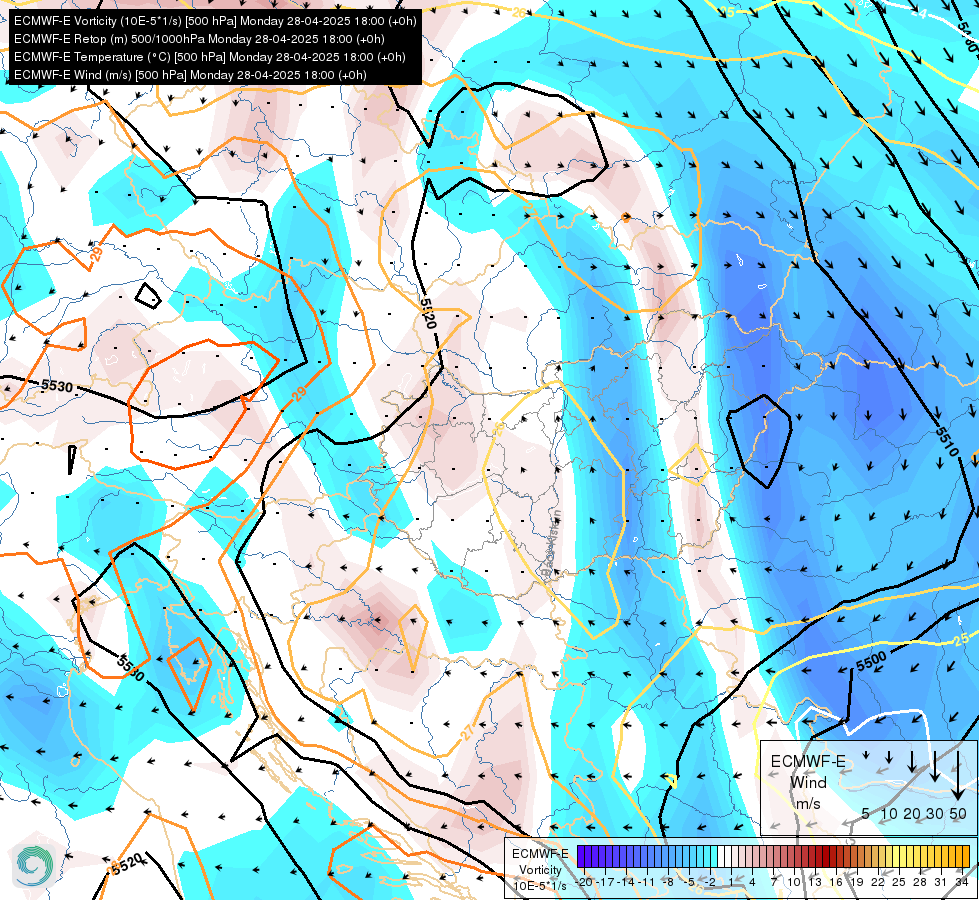Click the "-14" vorticity scale value
Screen dimensions: 979x900
coord(626,882)
